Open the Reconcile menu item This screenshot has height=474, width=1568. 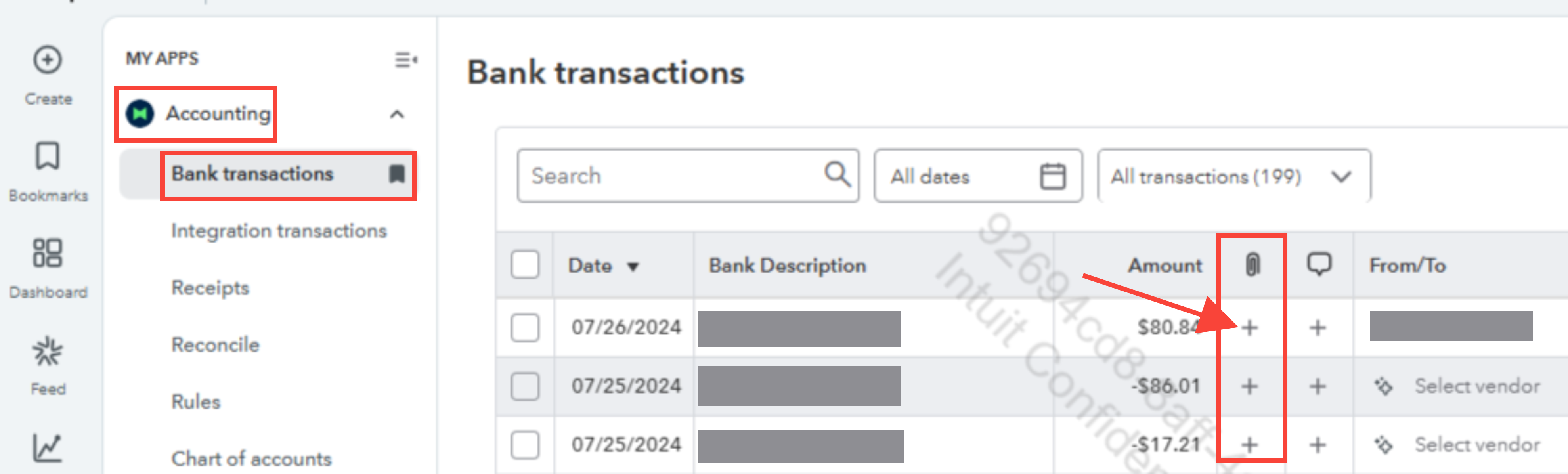tap(216, 345)
